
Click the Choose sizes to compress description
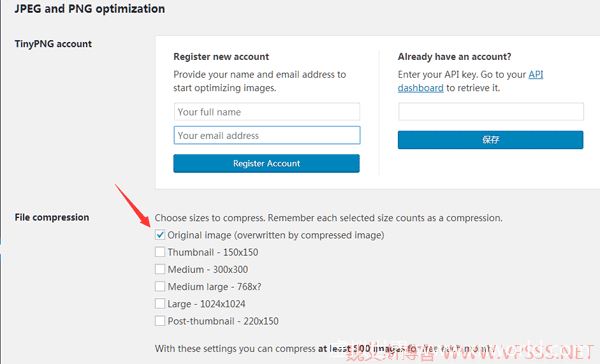[329, 218]
